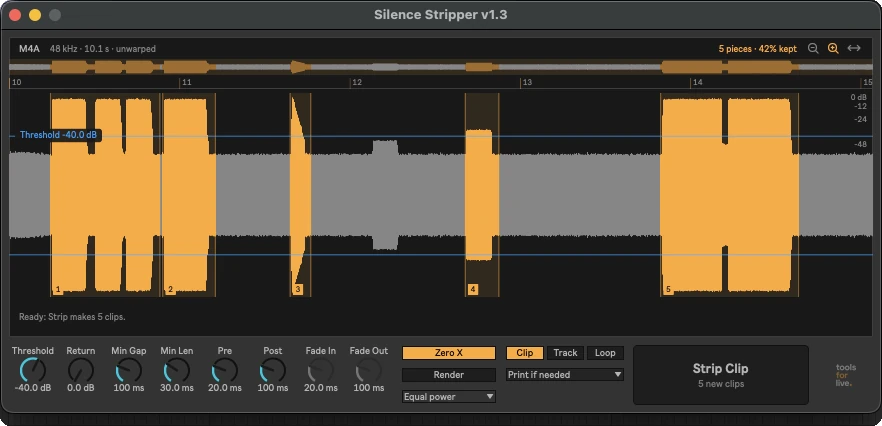Click the Threshold -40.0 dB line label
Image resolution: width=882 pixels, height=426 pixels.
(x=58, y=135)
